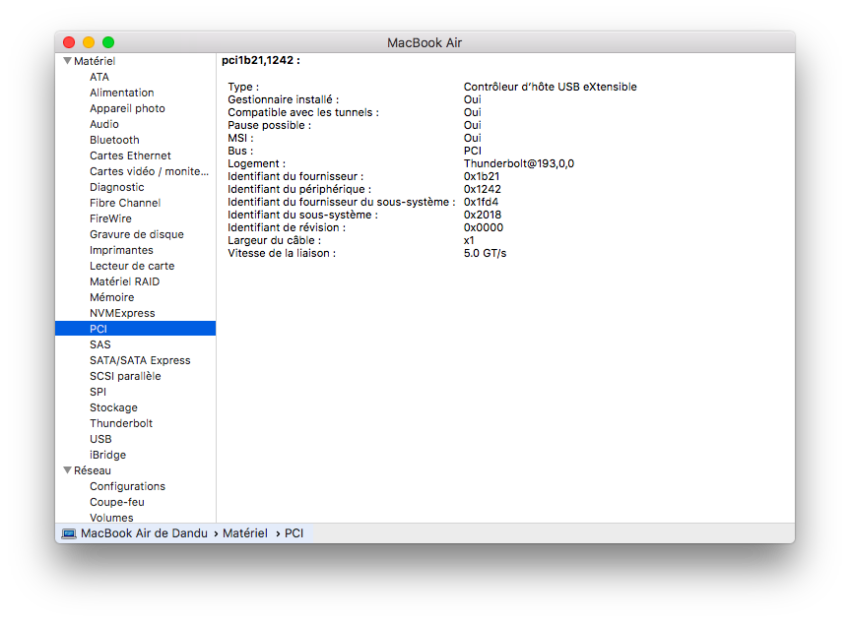Open Configurations under Réseau
The height and width of the screenshot is (622, 850).
tap(127, 486)
